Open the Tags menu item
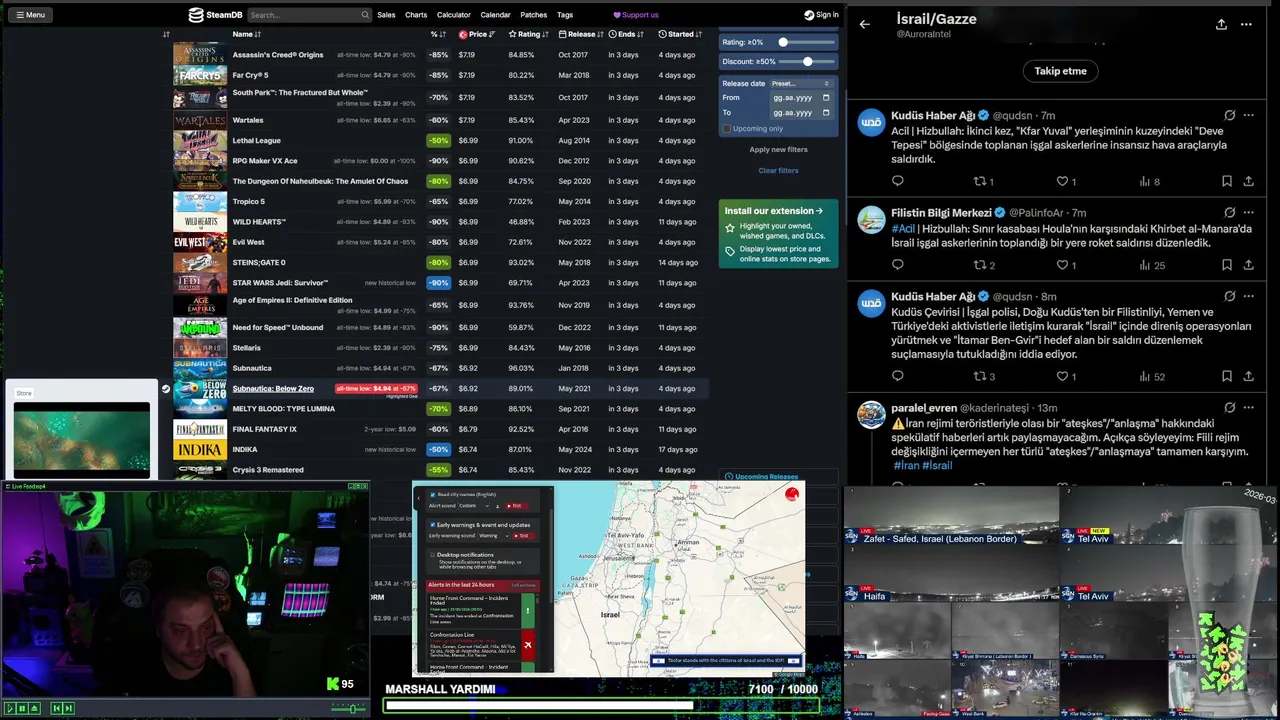This screenshot has height=720, width=1280. coord(565,15)
